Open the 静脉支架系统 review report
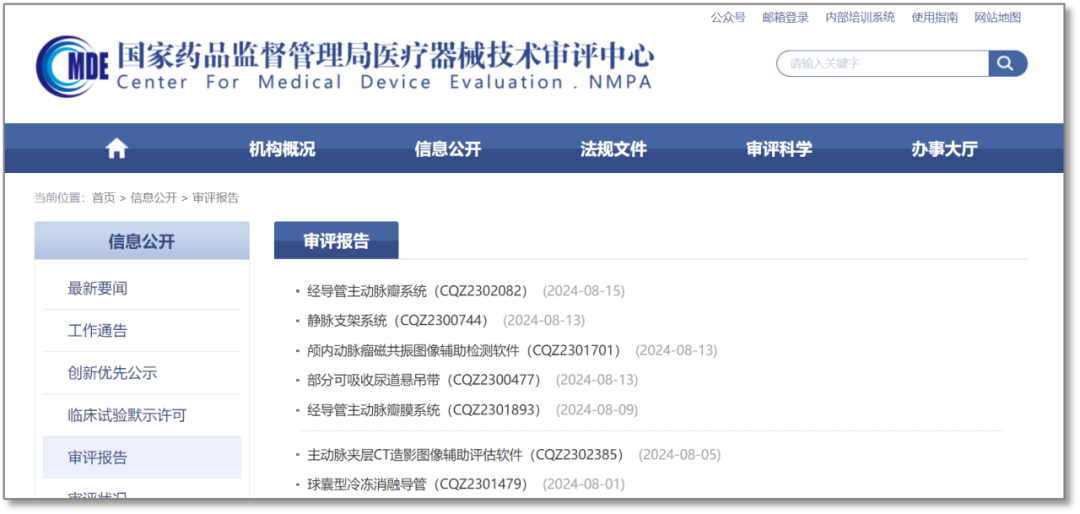Screen dimensions: 1080x514 [x=397, y=320]
